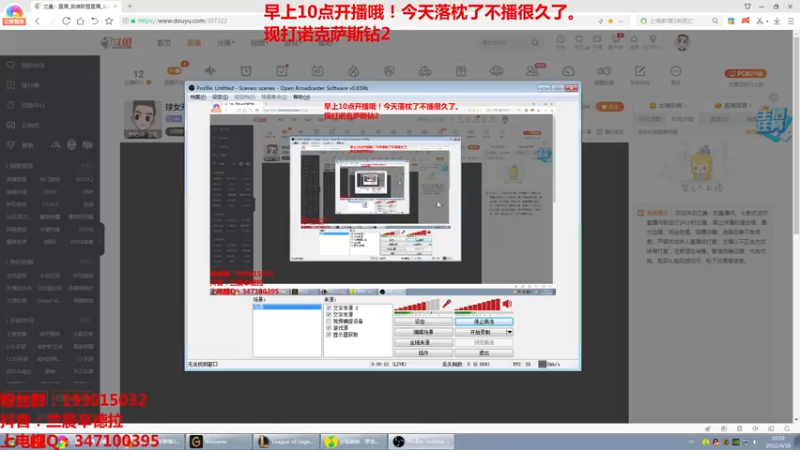Open the 开始录制 dropdown arrow in OBS
Image resolution: width=800 pixels, height=450 pixels.
pyautogui.click(x=509, y=332)
